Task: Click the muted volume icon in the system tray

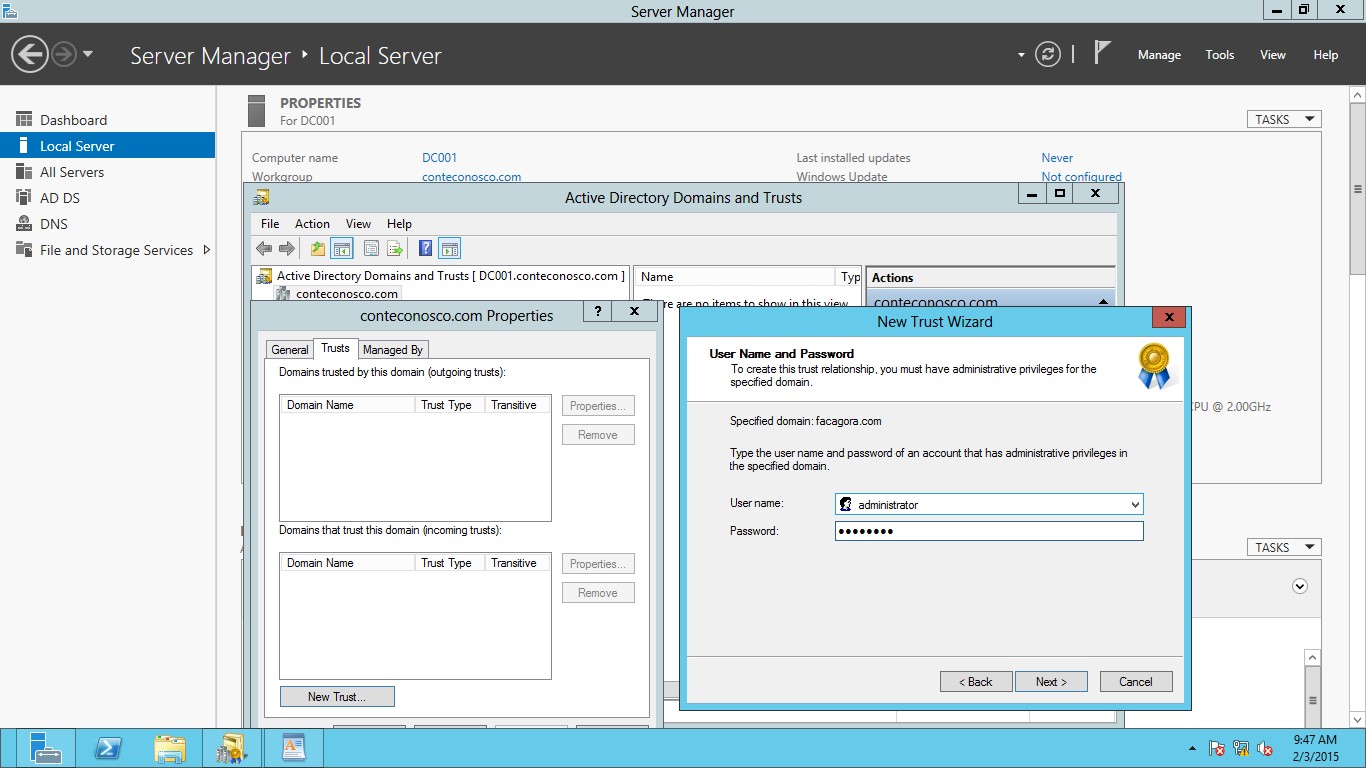Action: [x=1266, y=747]
